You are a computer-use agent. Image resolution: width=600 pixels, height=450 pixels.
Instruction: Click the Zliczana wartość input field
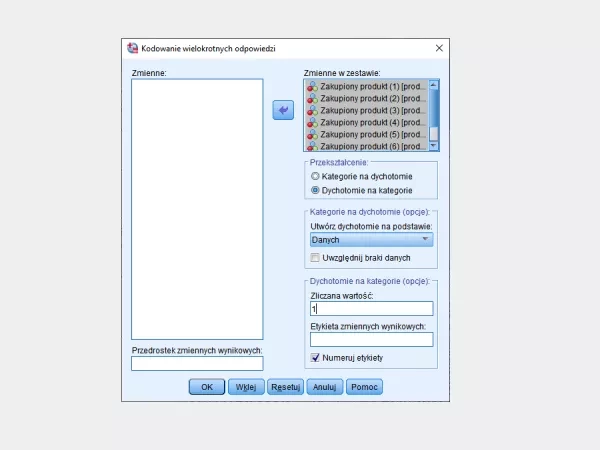[371, 309]
